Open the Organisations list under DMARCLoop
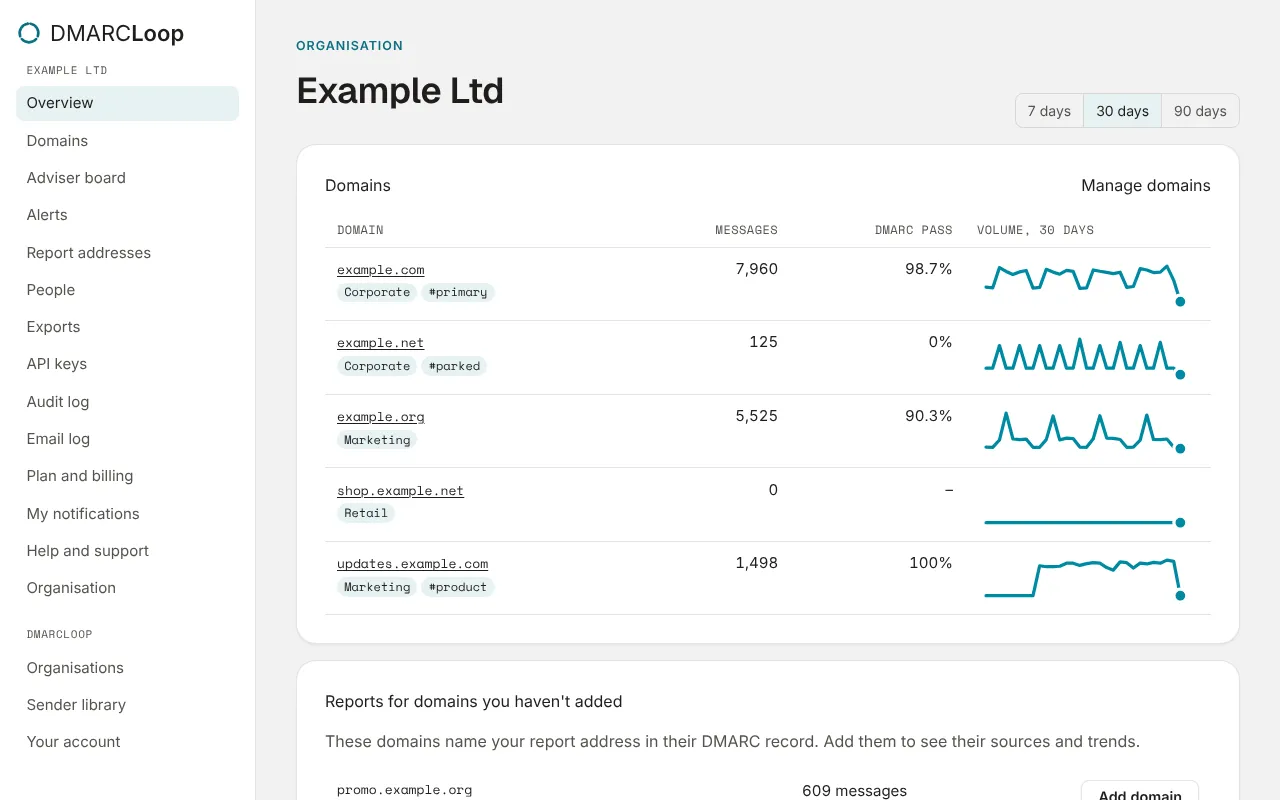The image size is (1280, 800). pyautogui.click(x=127, y=668)
